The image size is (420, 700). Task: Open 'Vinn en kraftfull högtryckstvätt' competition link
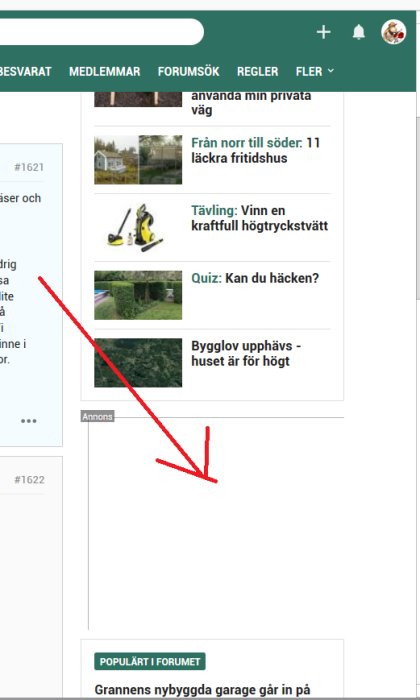coord(259,218)
